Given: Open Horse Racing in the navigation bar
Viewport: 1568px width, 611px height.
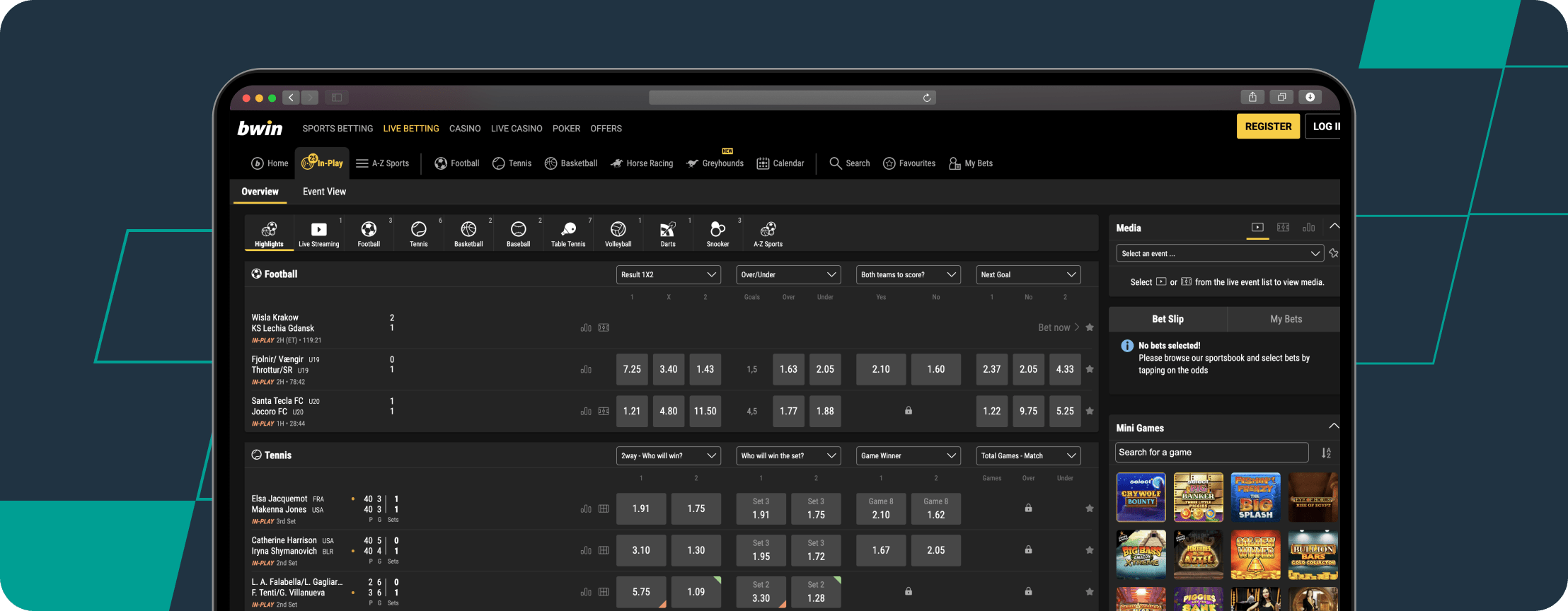Looking at the screenshot, I should [x=642, y=163].
